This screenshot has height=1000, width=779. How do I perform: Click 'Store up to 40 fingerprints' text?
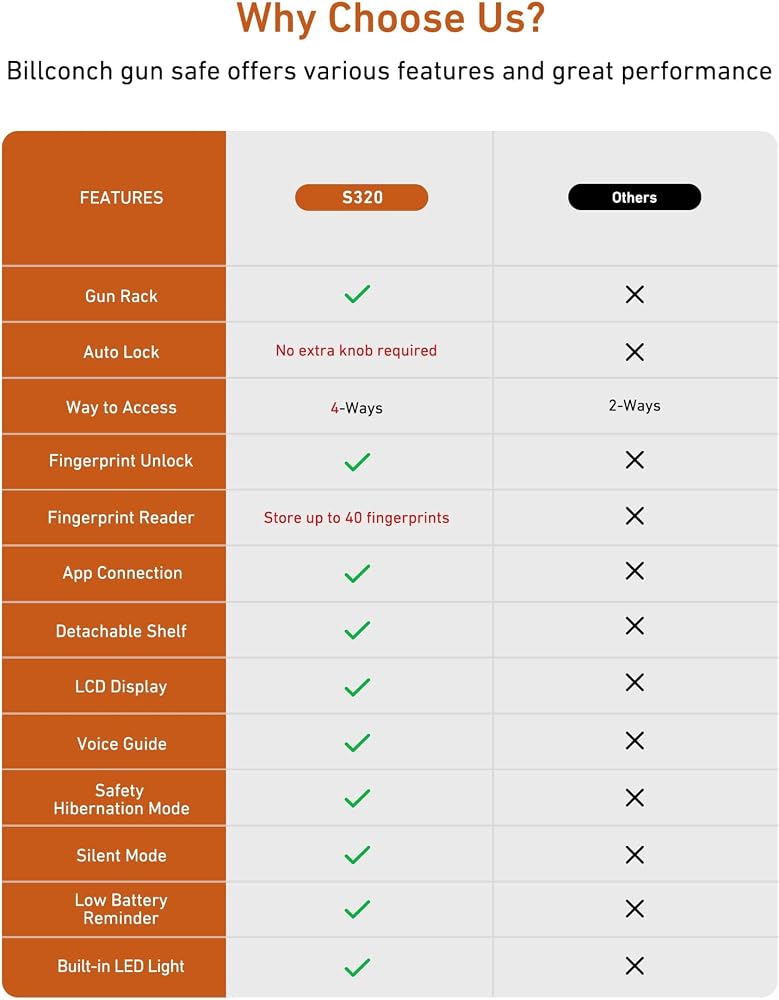click(x=357, y=518)
